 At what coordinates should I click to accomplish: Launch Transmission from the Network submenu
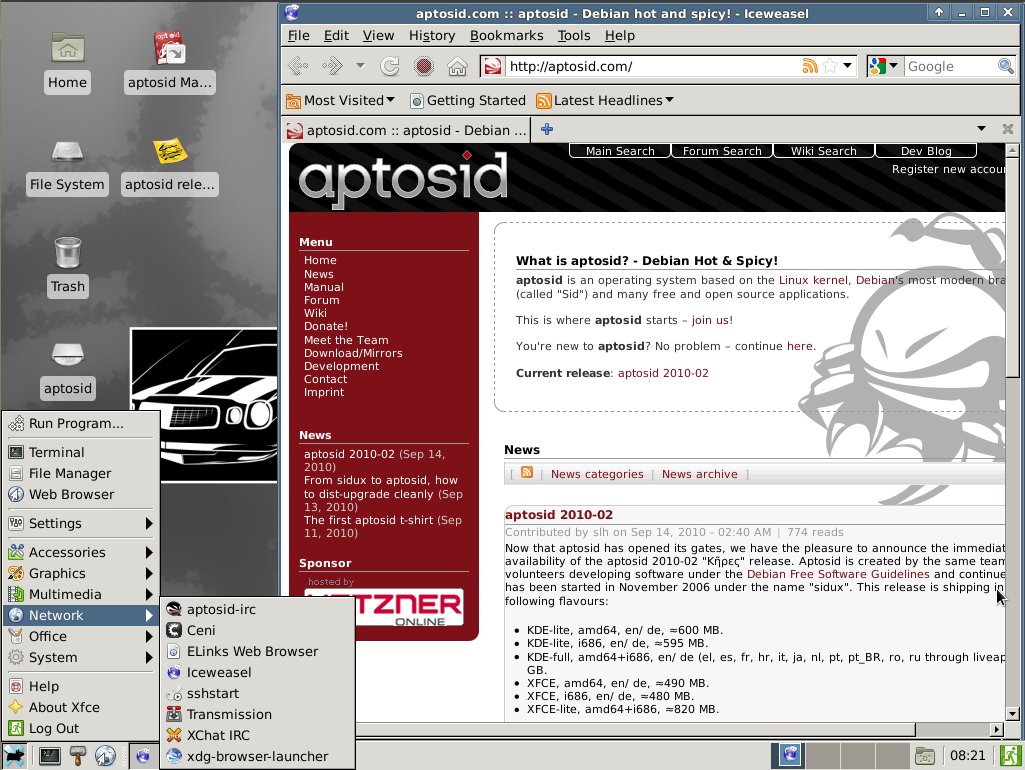coord(258,714)
